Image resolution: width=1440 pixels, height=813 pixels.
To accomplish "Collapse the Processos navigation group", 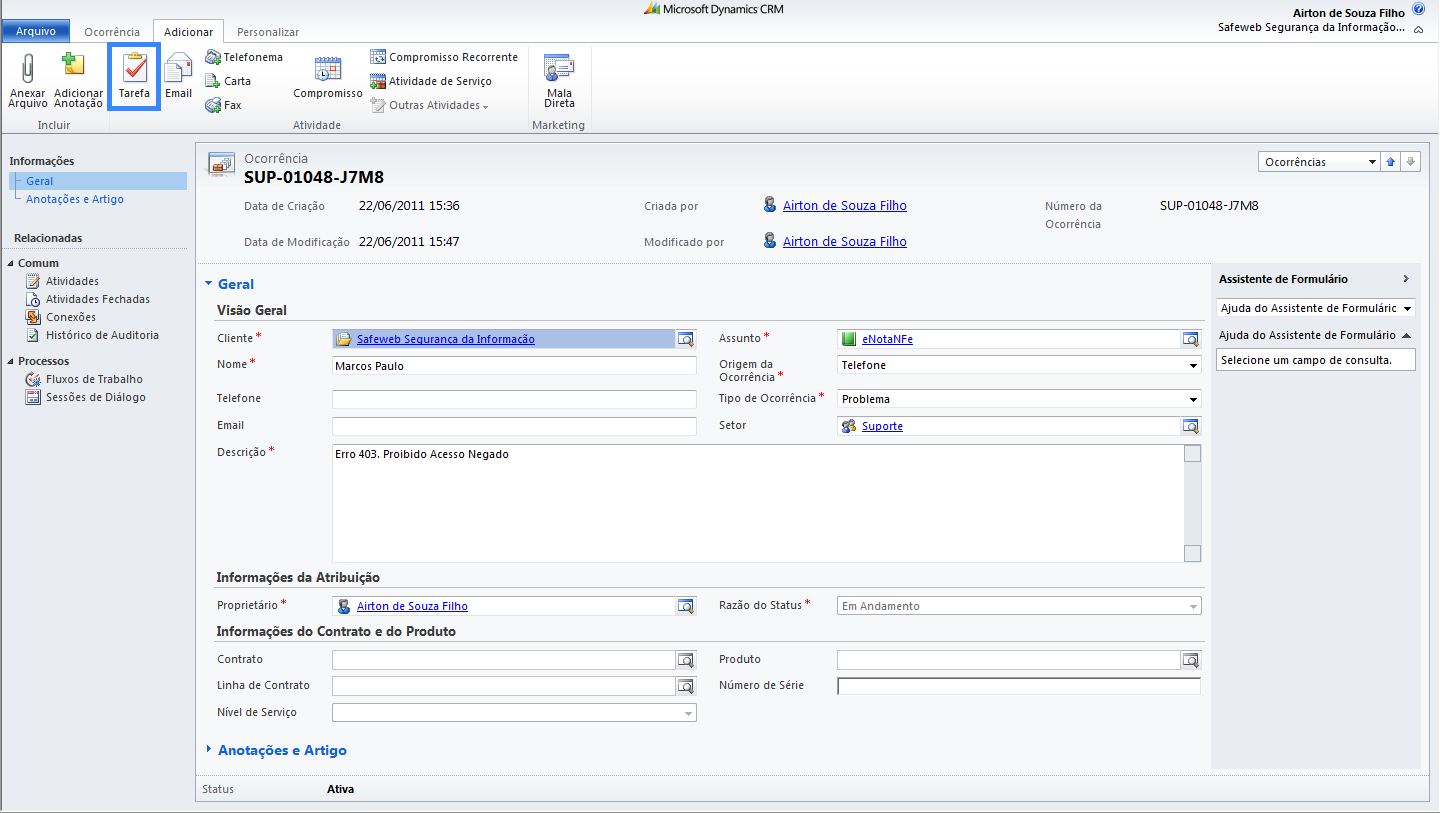I will pos(11,361).
